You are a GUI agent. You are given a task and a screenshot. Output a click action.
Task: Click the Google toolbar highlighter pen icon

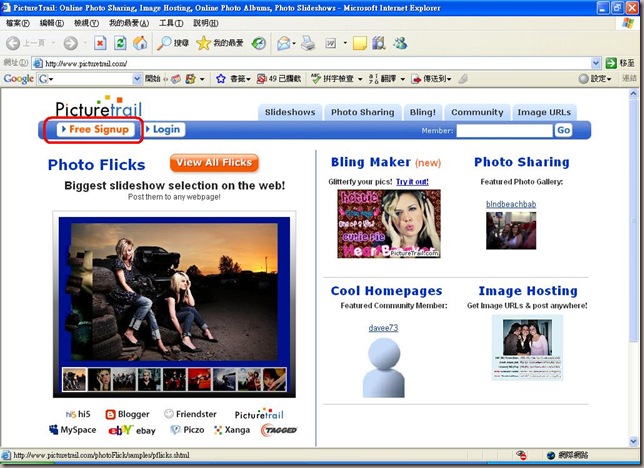(x=463, y=78)
